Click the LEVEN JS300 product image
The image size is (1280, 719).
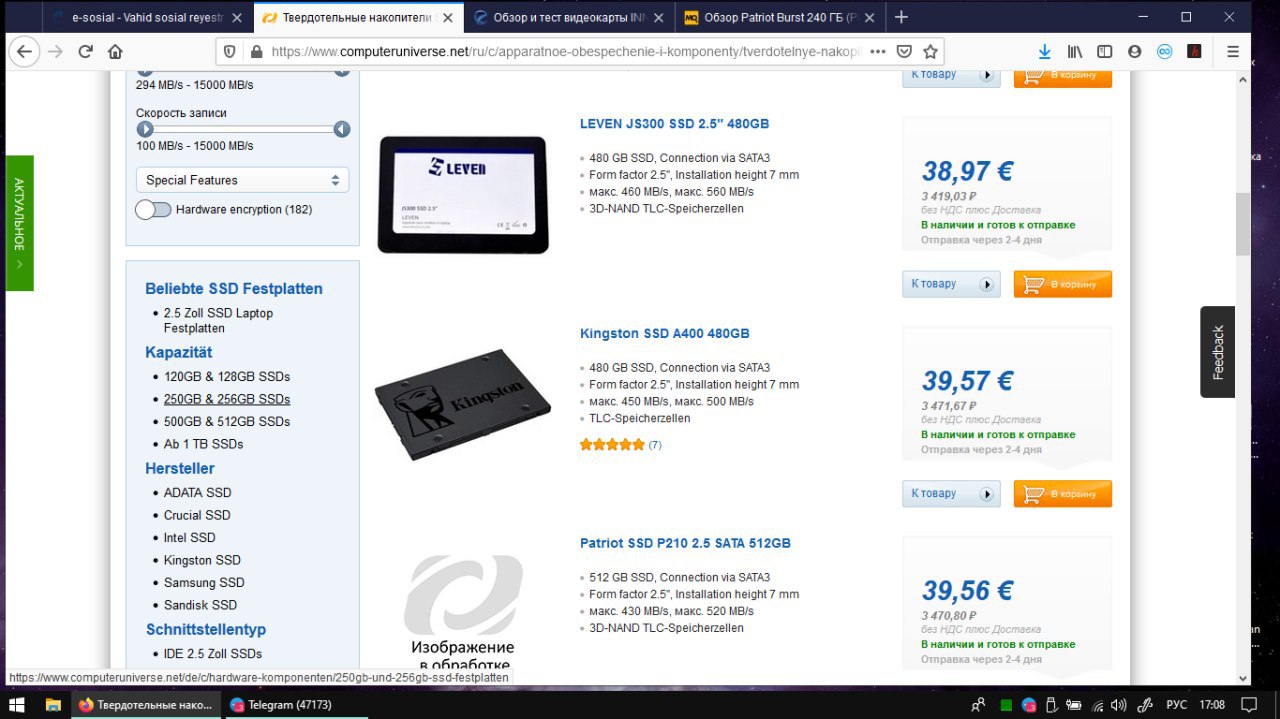pos(463,194)
